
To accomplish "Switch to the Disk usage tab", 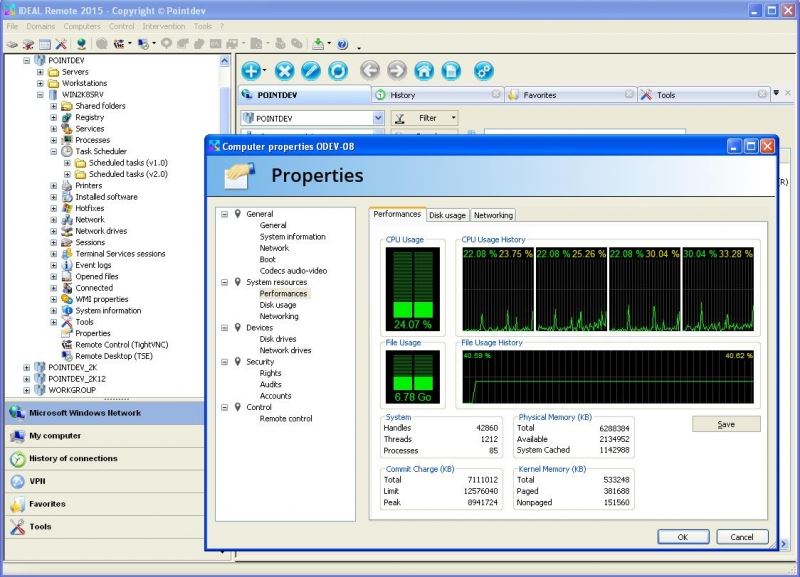I will click(447, 215).
